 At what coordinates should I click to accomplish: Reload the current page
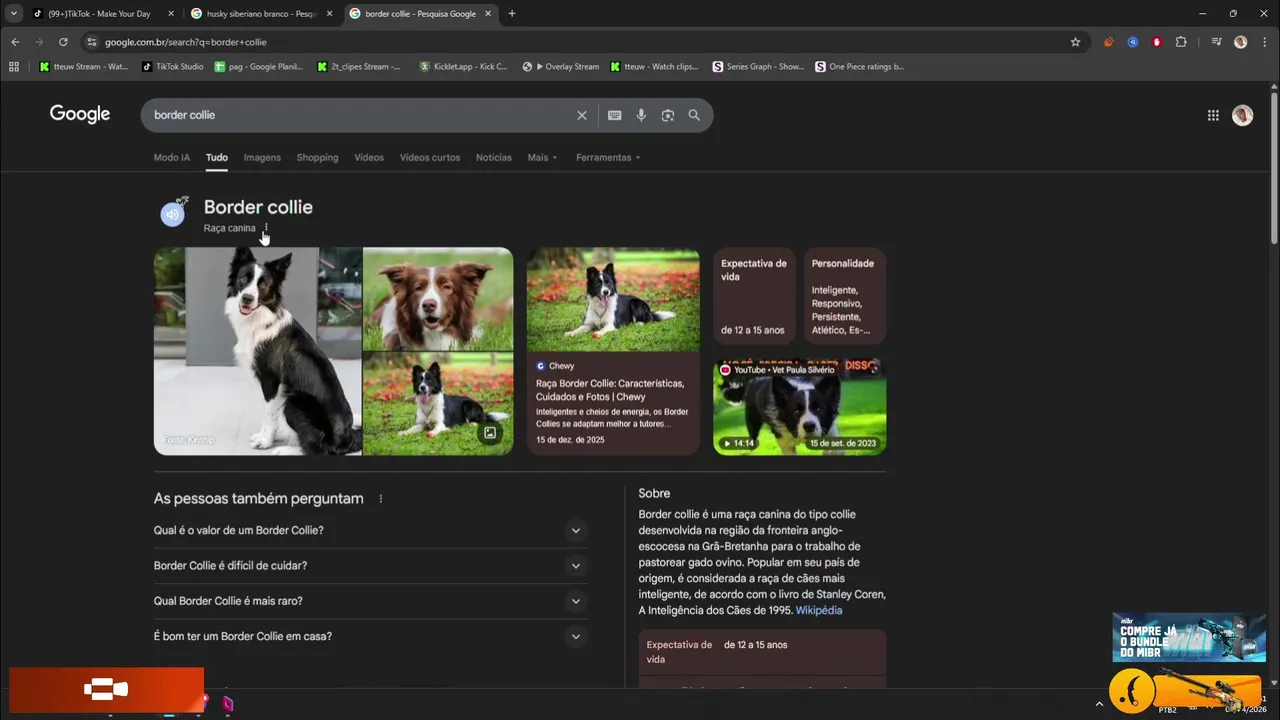click(x=63, y=42)
